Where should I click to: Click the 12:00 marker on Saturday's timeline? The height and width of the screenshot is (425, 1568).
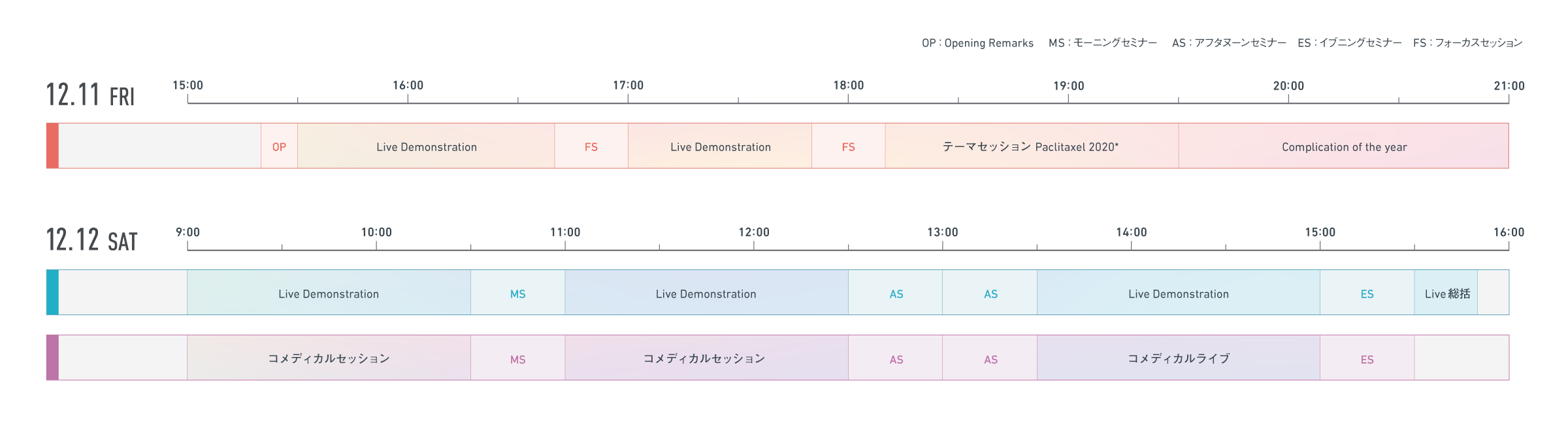[x=754, y=232]
